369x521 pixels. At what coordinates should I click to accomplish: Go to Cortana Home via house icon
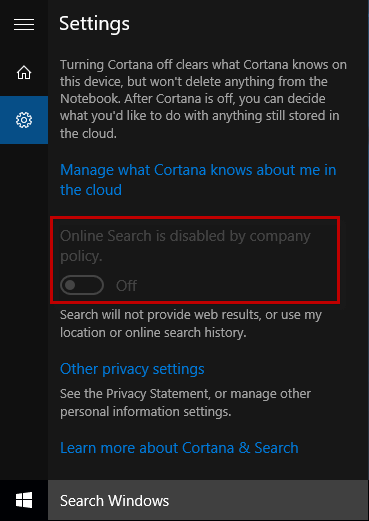tap(24, 72)
